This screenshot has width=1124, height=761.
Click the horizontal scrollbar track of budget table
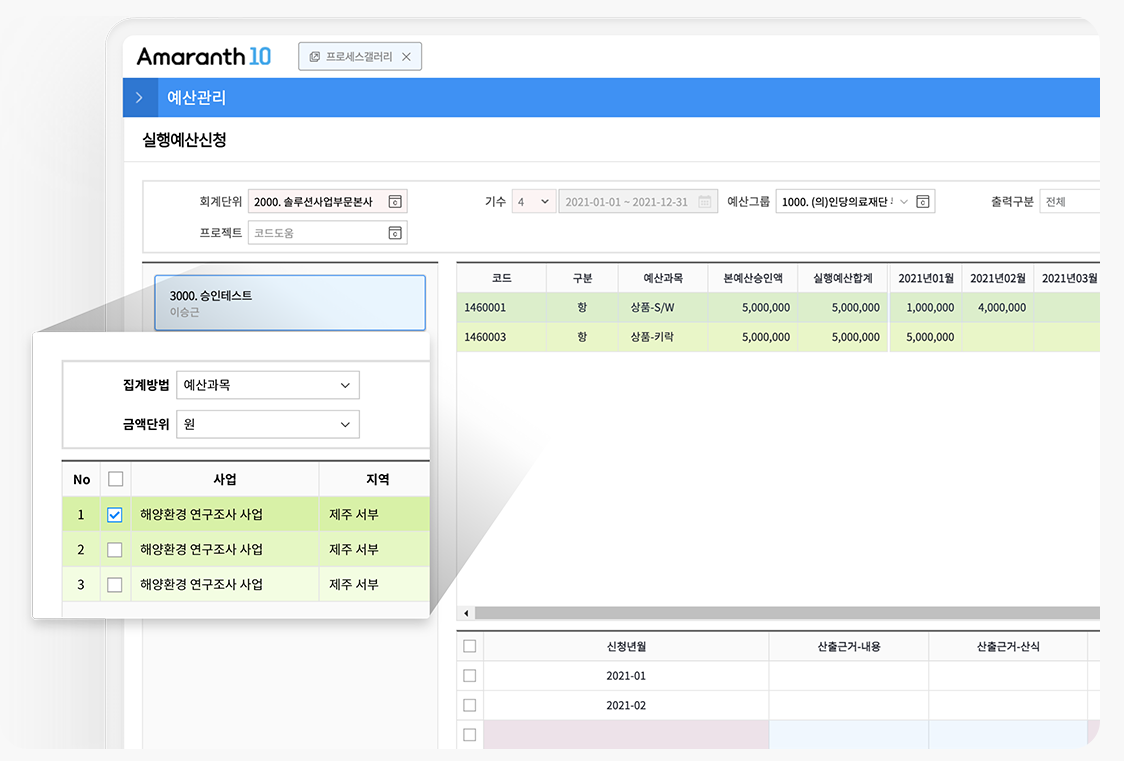787,613
